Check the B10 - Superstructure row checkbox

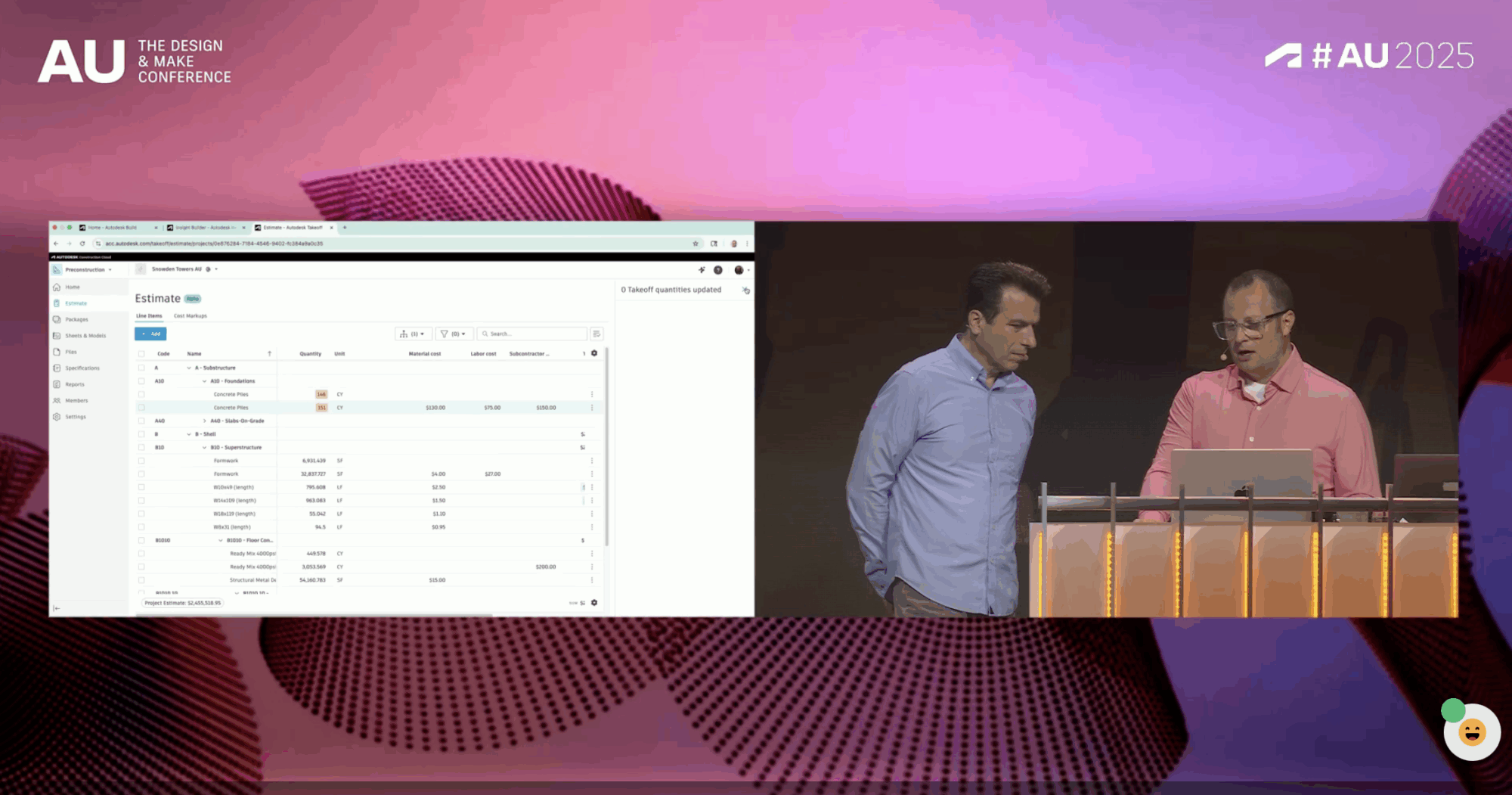point(141,448)
